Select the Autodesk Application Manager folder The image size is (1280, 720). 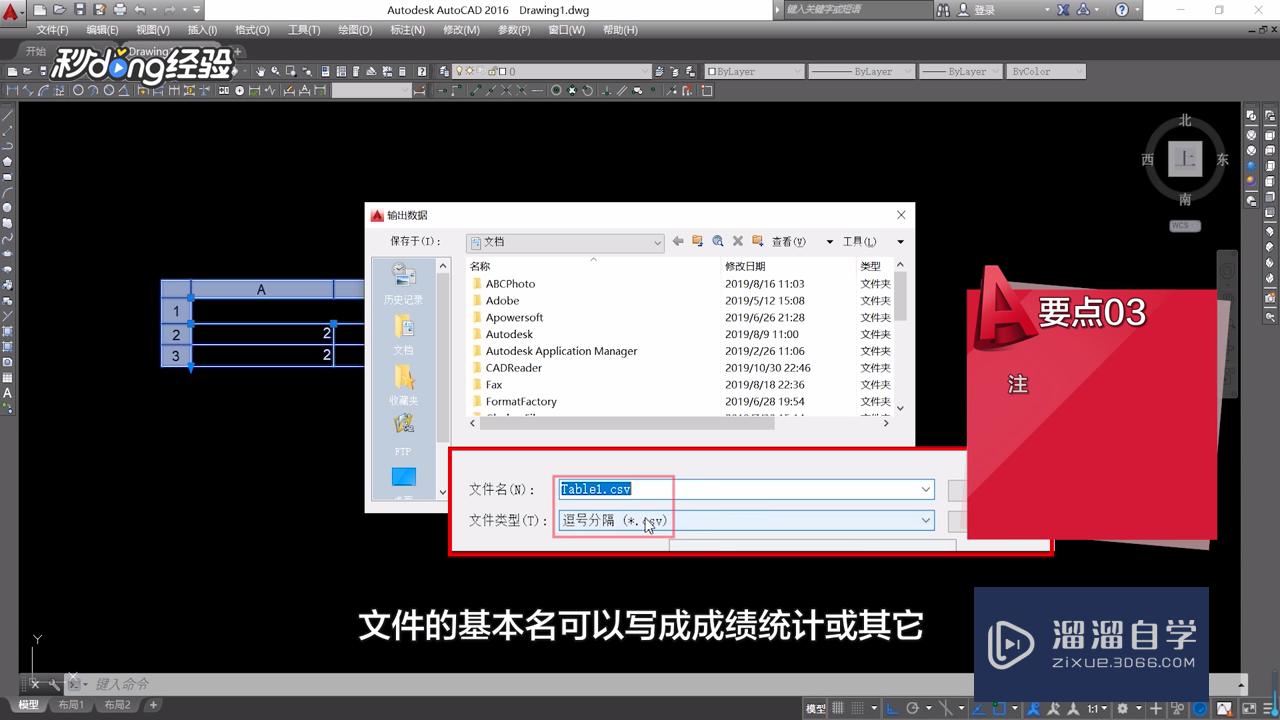pyautogui.click(x=561, y=351)
